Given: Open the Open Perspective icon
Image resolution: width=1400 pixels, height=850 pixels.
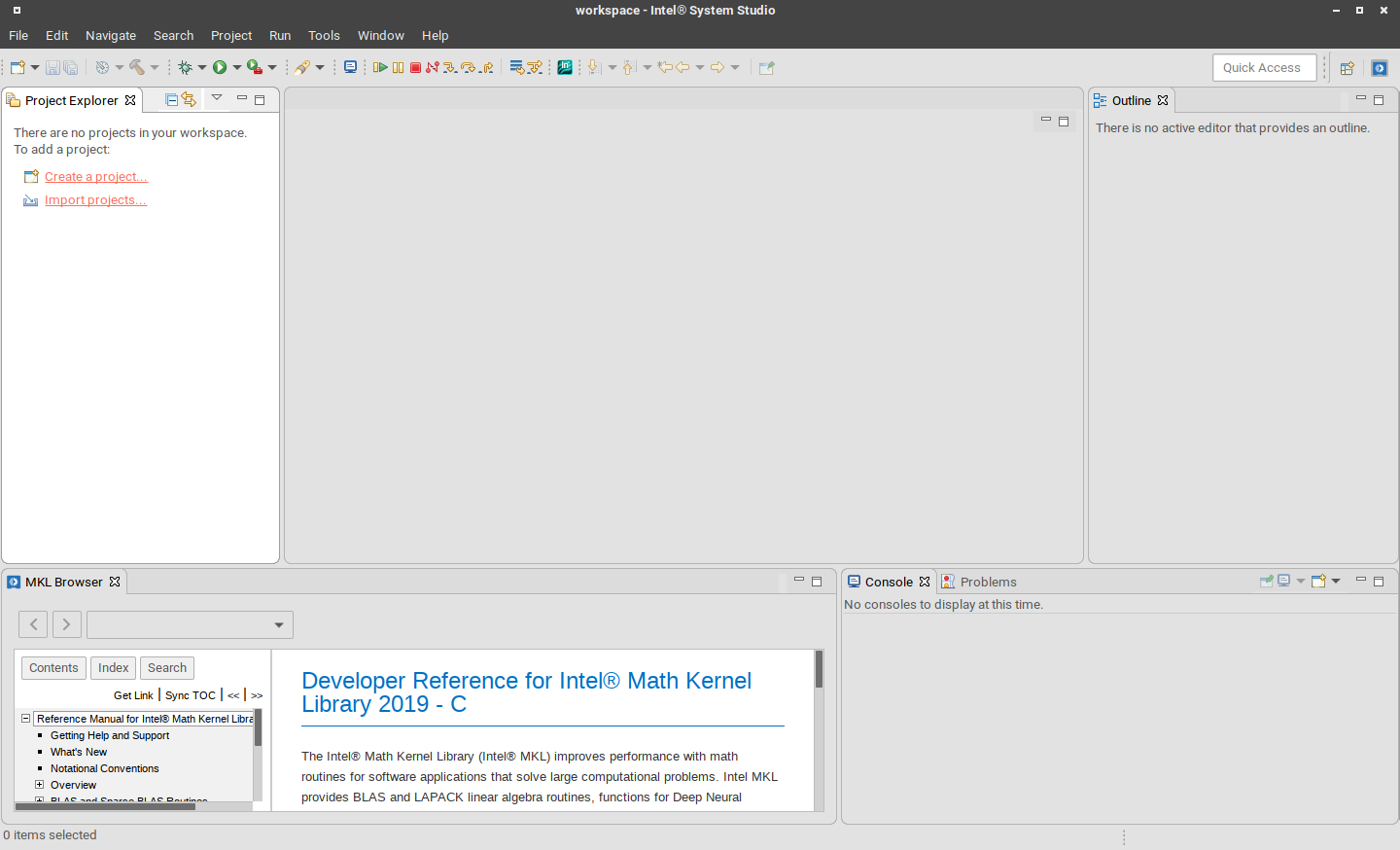Looking at the screenshot, I should coord(1347,68).
